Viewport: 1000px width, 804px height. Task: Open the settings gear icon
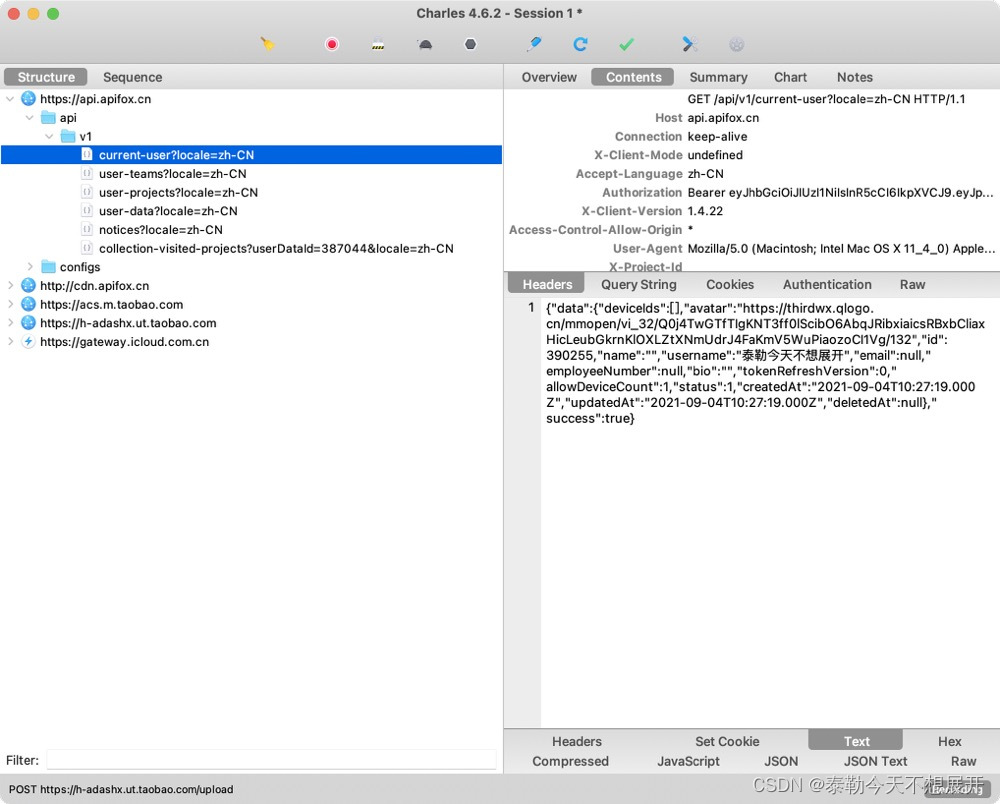click(737, 44)
